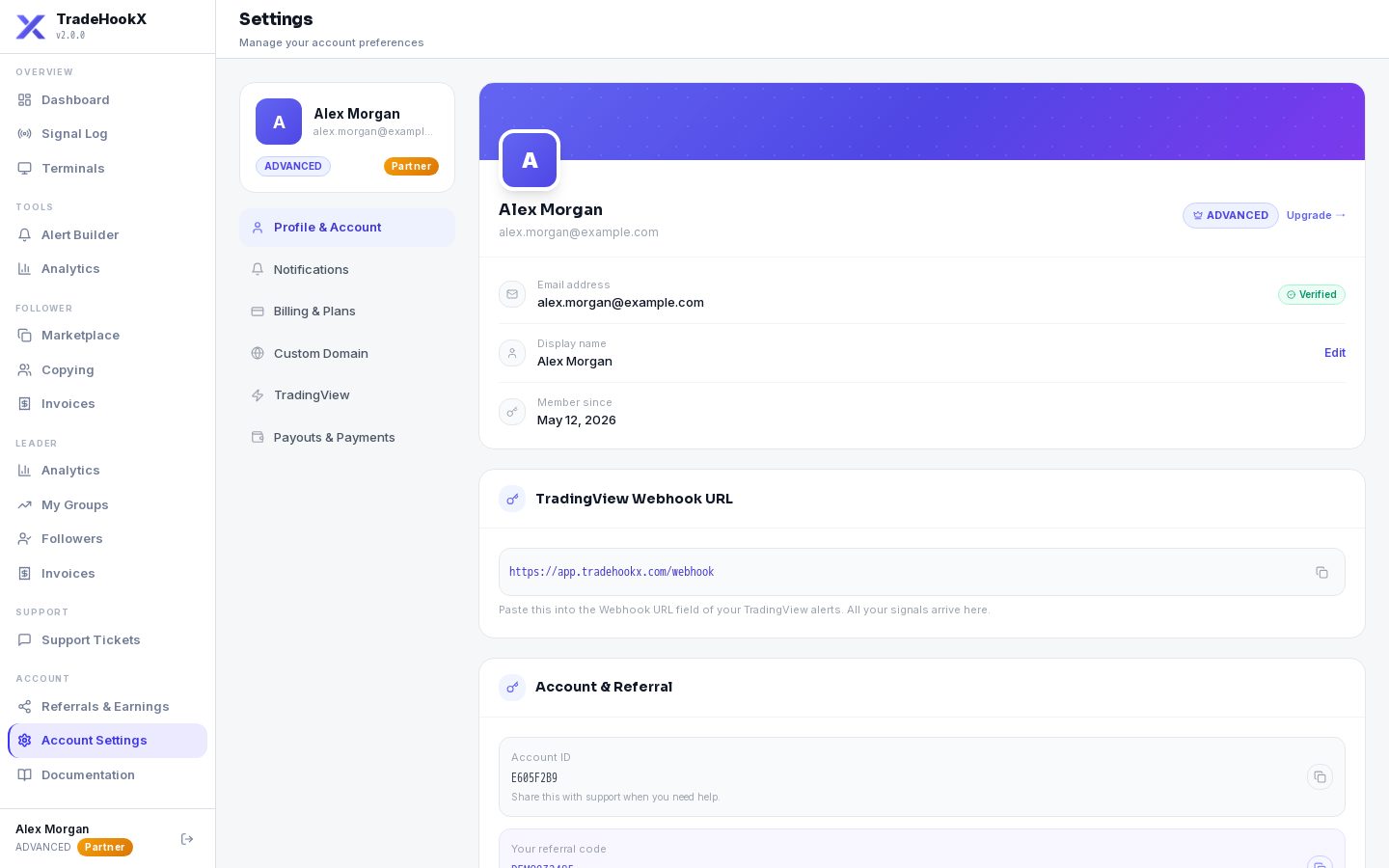The image size is (1389, 868).
Task: Open Analytics under Leader section
Action: pos(107,471)
